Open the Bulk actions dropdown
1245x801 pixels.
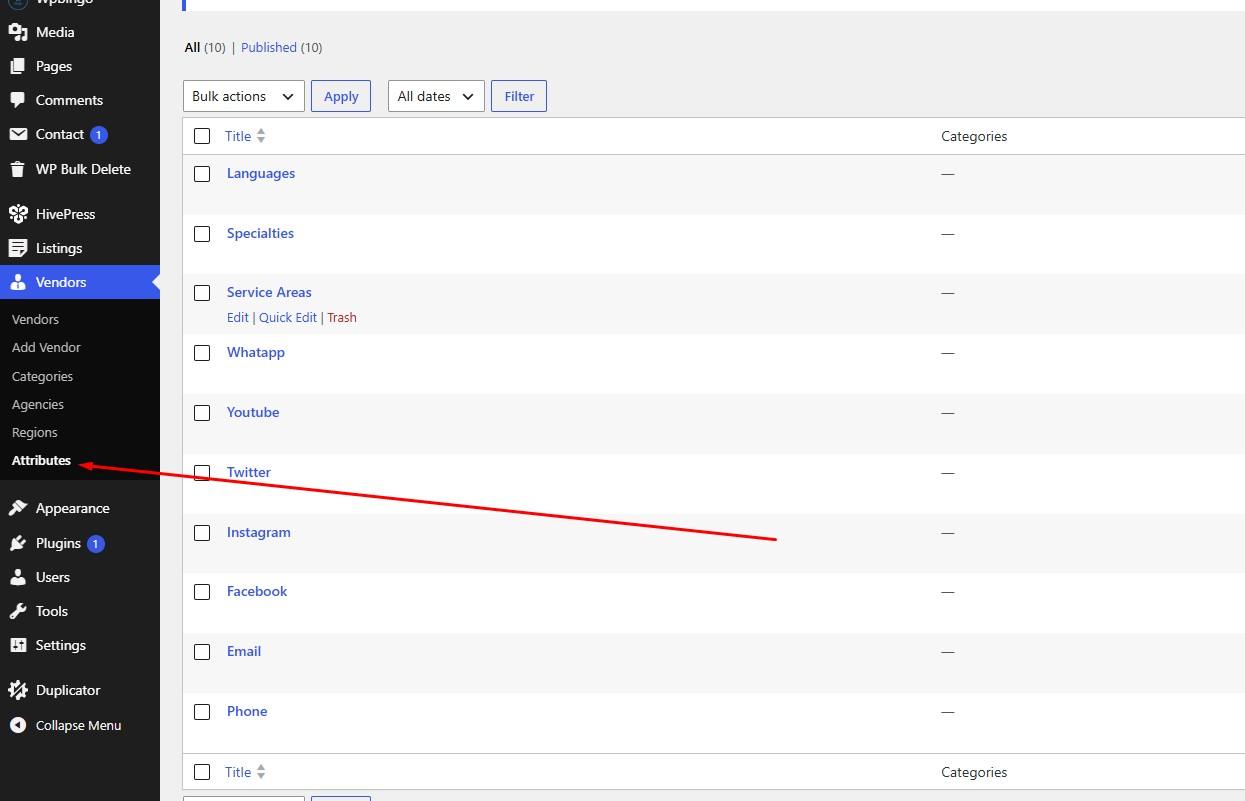coord(244,96)
